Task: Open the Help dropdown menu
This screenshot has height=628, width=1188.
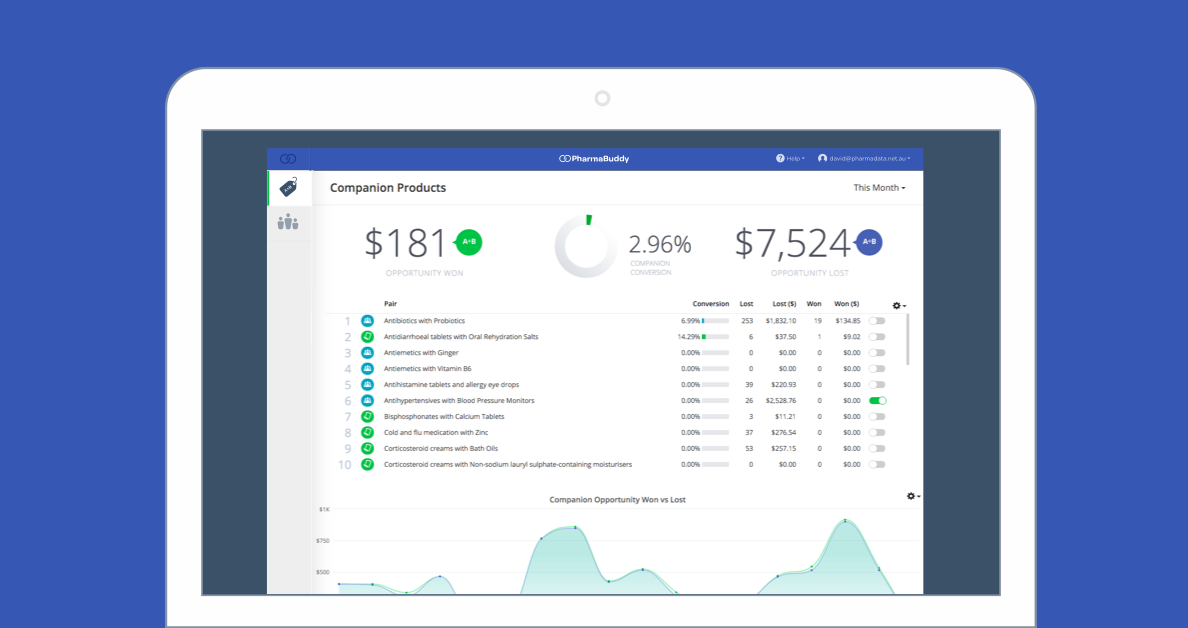Action: click(790, 159)
